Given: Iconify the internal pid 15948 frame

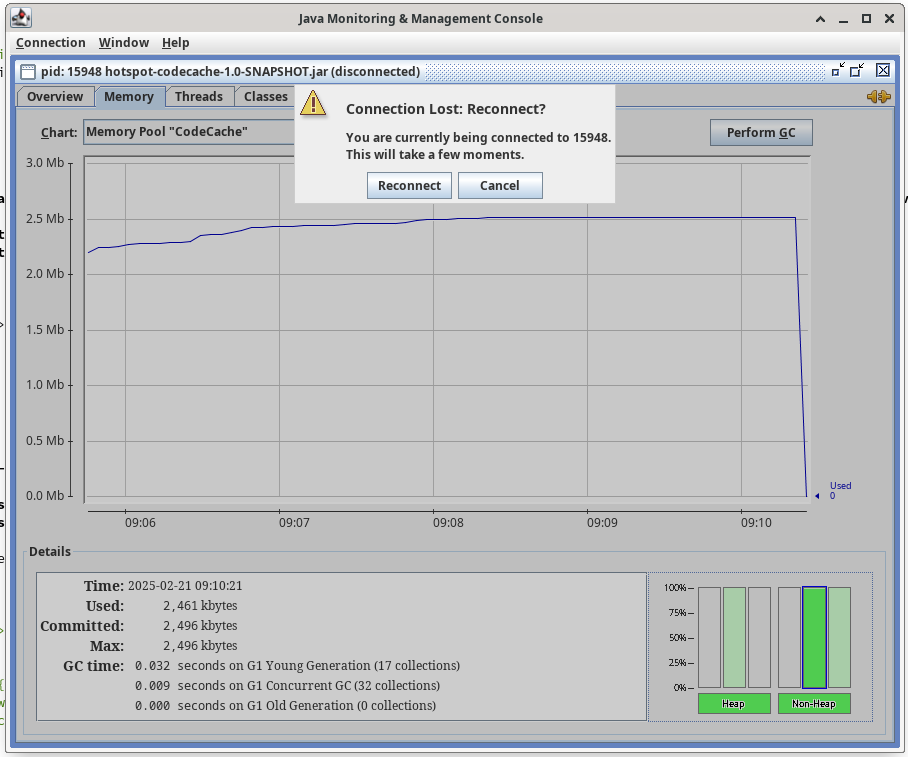Looking at the screenshot, I should click(837, 70).
